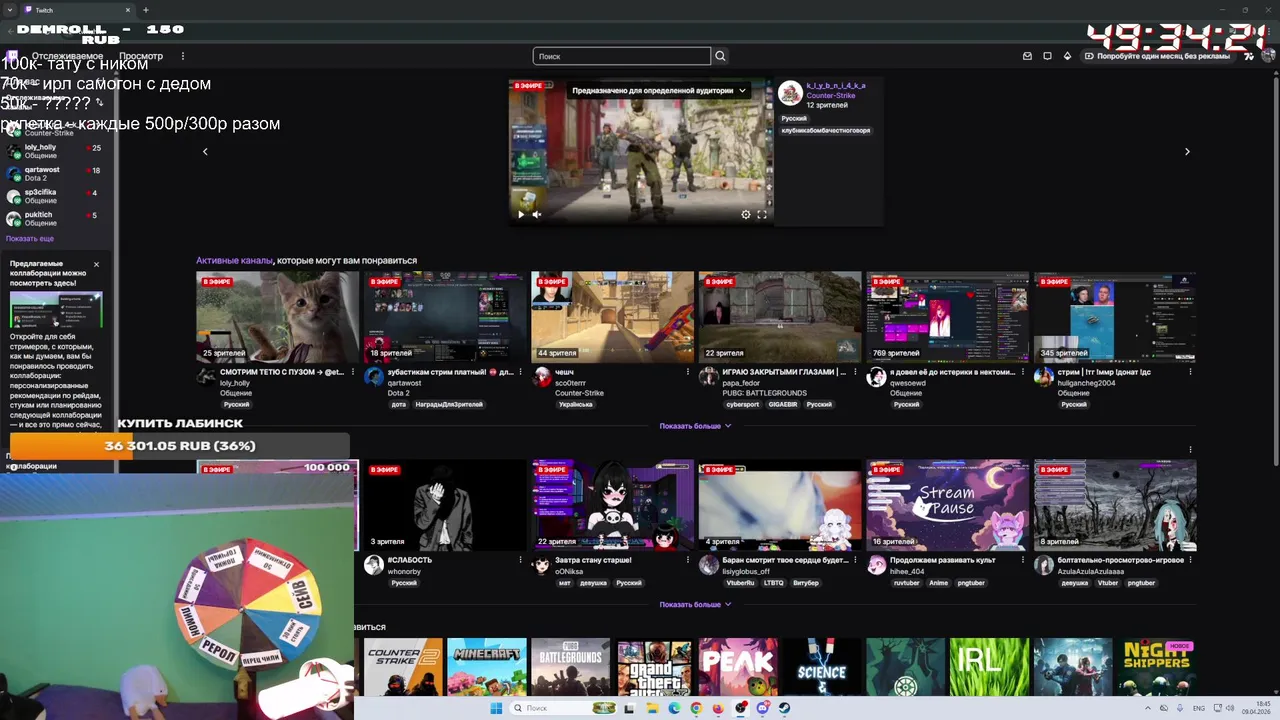Toggle fullscreen on featured player
This screenshot has height=720, width=1280.
point(762,214)
